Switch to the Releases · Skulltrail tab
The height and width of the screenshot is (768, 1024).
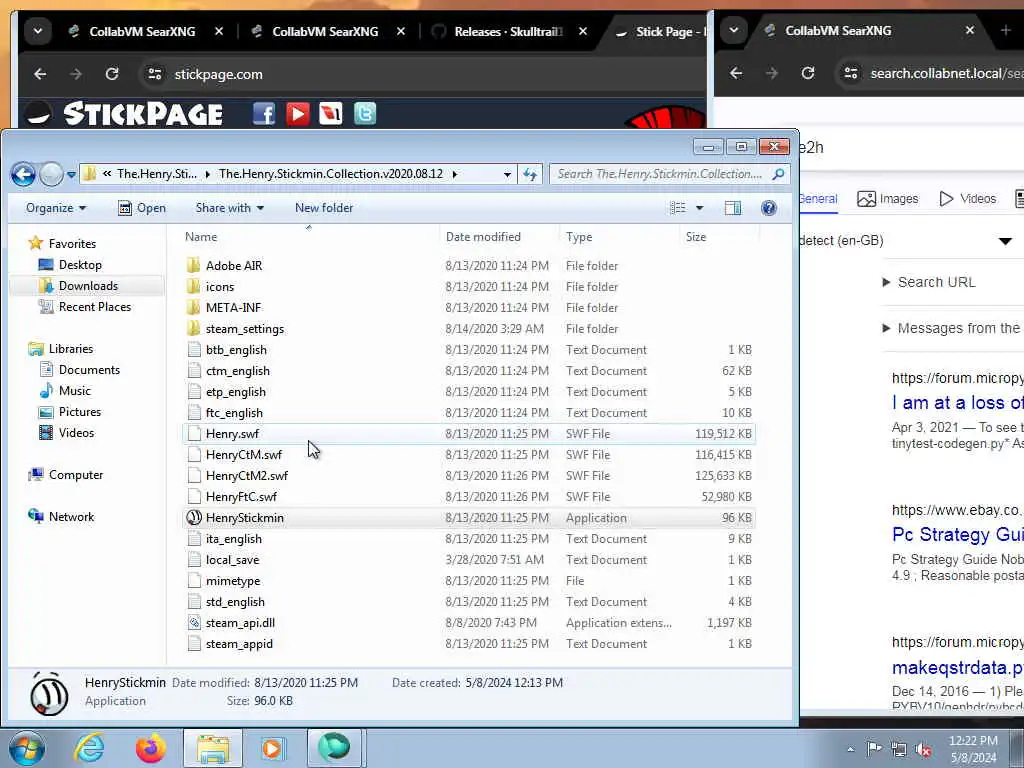(x=507, y=31)
